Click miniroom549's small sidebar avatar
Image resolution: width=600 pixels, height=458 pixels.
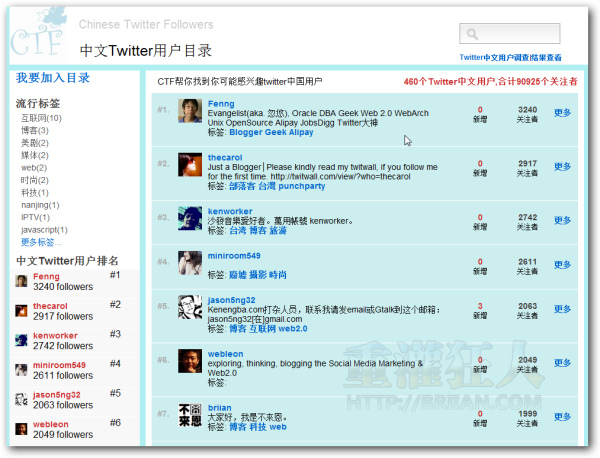click(21, 370)
